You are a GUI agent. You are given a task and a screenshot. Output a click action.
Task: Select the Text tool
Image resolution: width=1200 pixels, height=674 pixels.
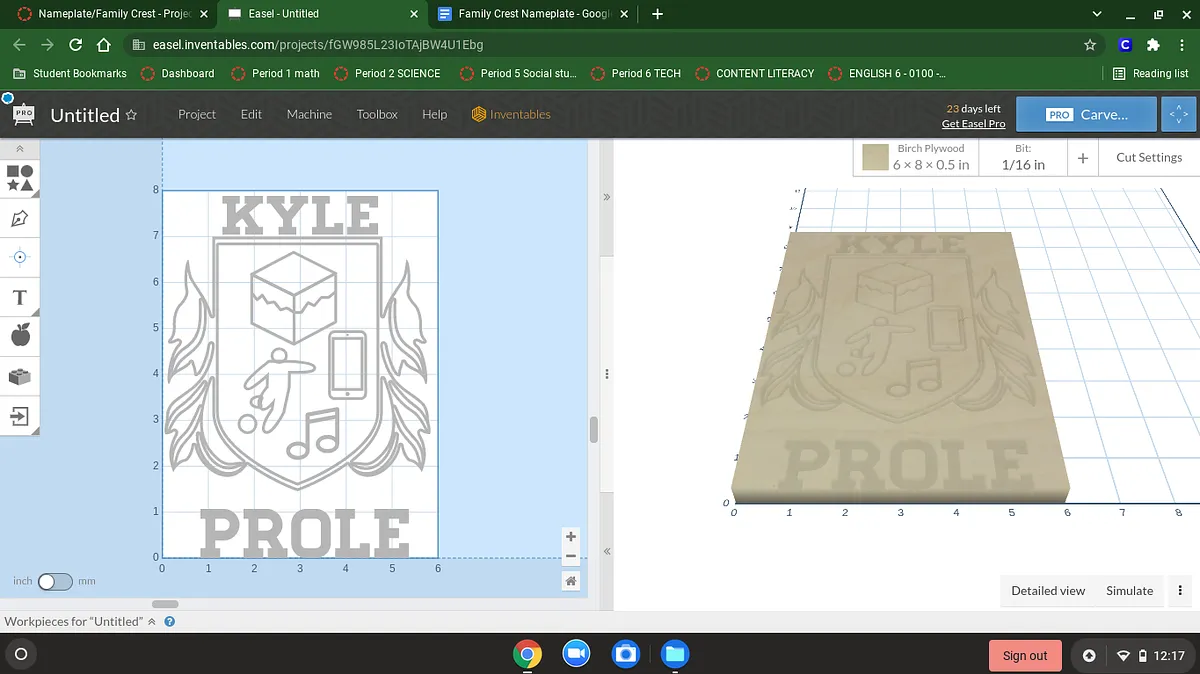[20, 297]
